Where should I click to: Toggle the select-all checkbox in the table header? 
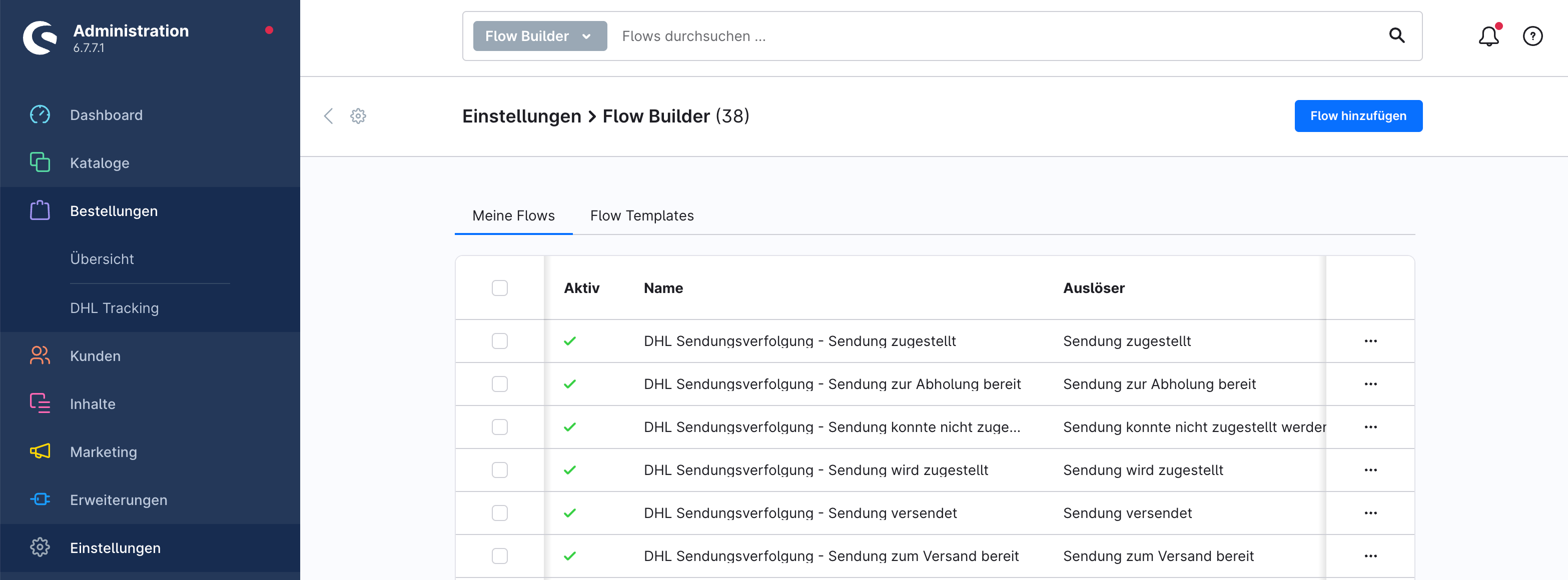tap(500, 288)
